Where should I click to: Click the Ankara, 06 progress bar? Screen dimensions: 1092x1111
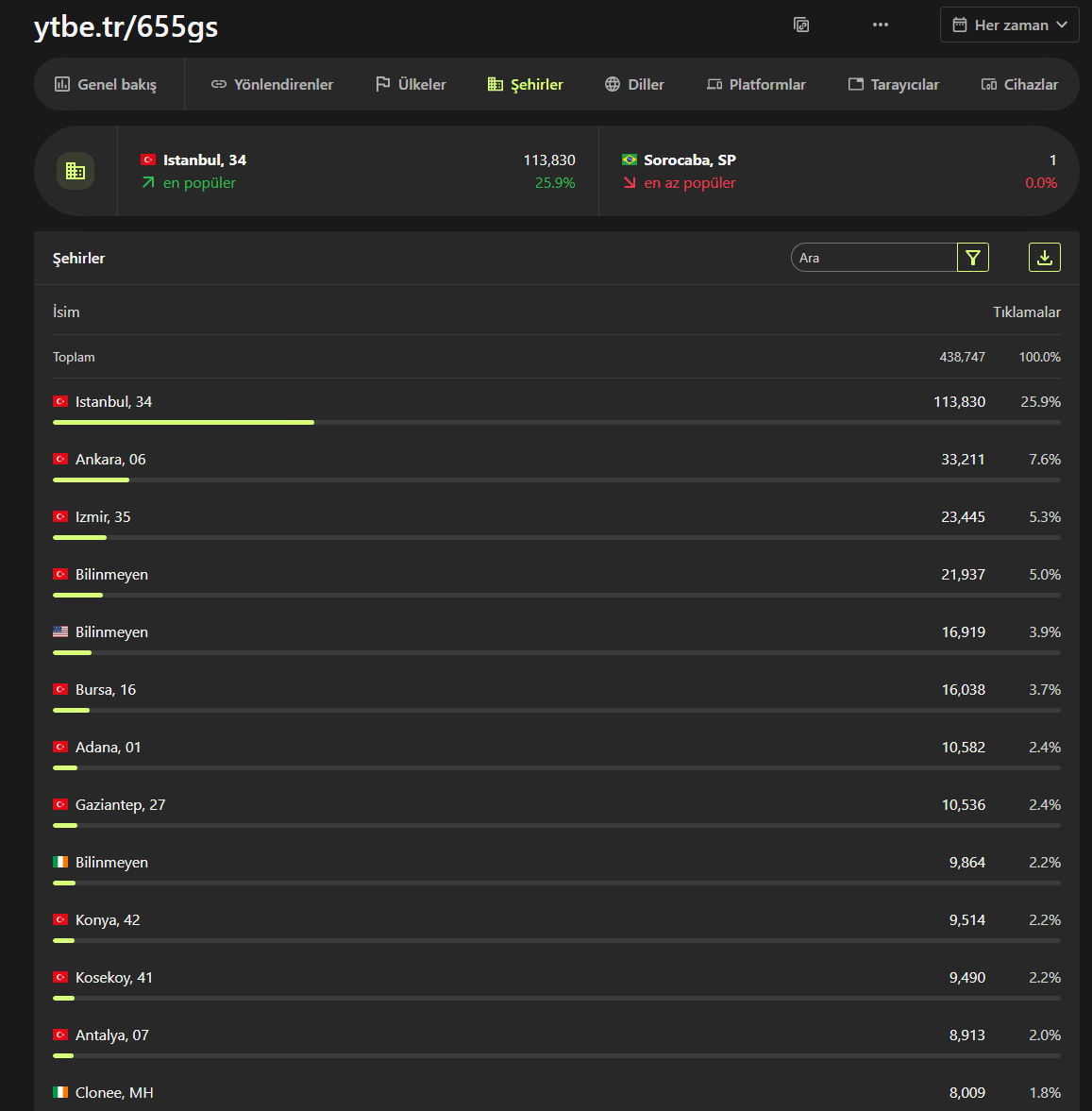coord(556,480)
